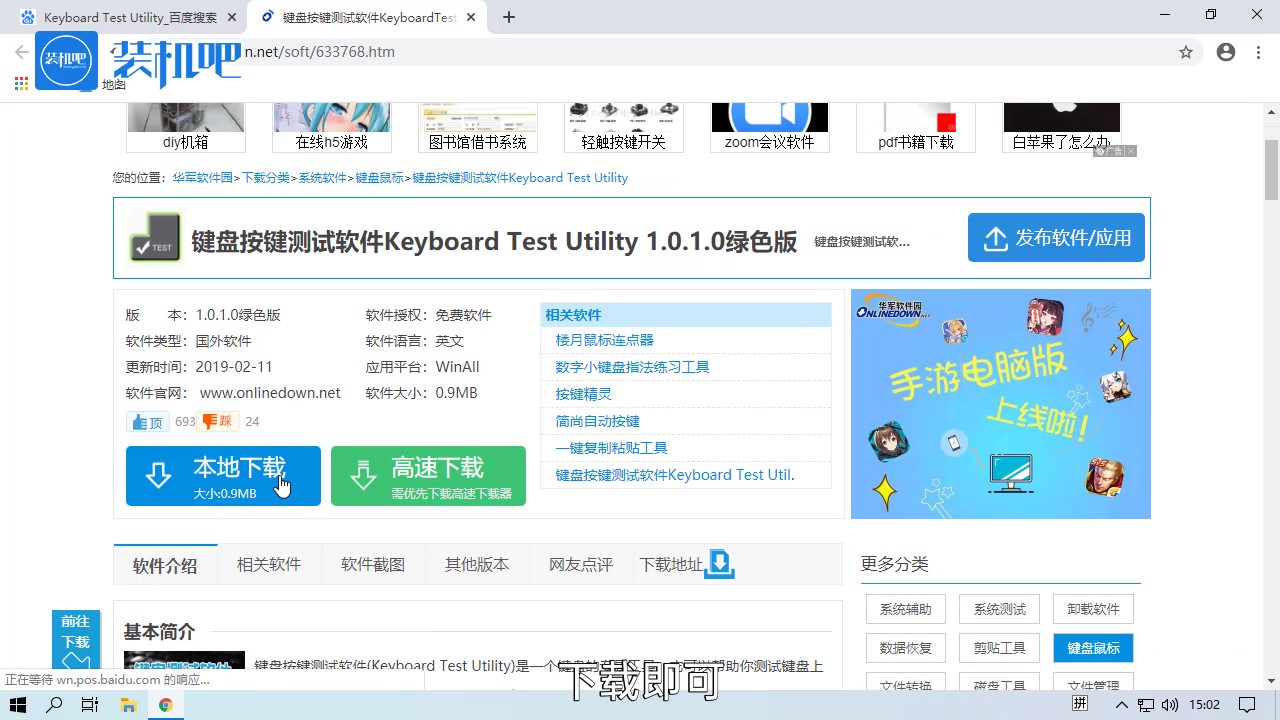Bookmark this page with the star icon
This screenshot has width=1280, height=720.
coord(1186,52)
